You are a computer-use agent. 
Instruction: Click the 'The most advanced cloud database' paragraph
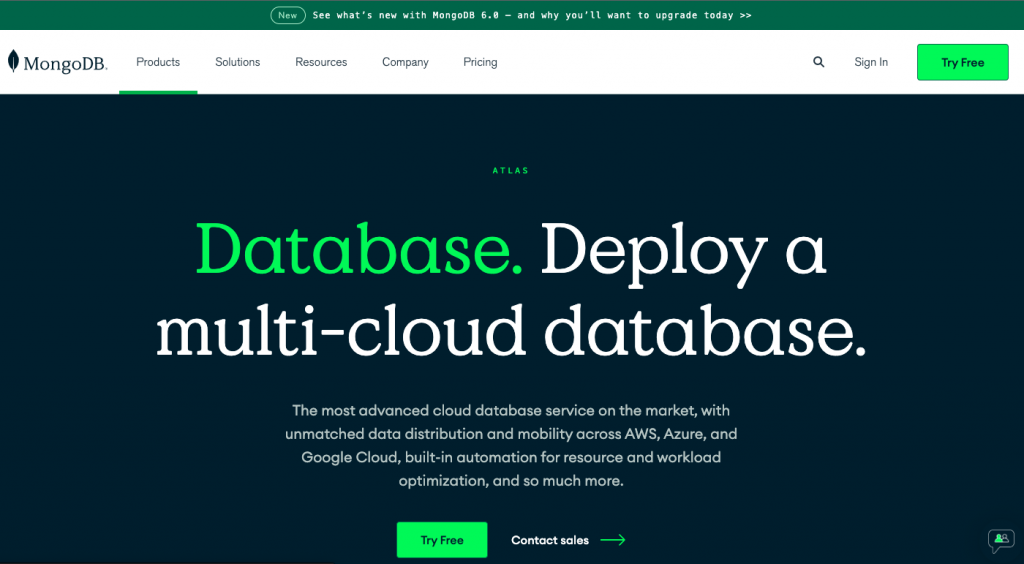click(511, 445)
